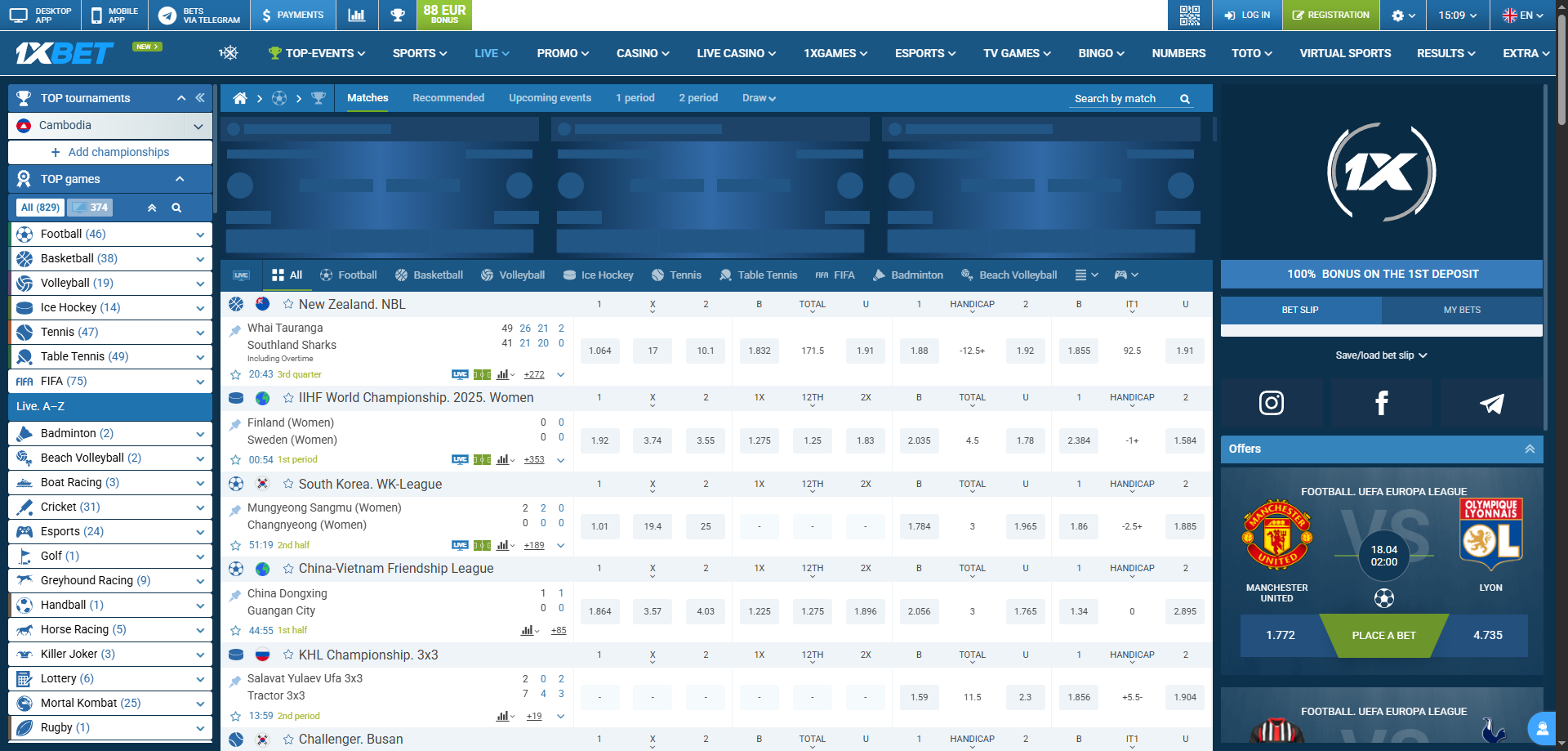Open the live chat support icon
Viewport: 1568px width, 751px height.
1542,727
